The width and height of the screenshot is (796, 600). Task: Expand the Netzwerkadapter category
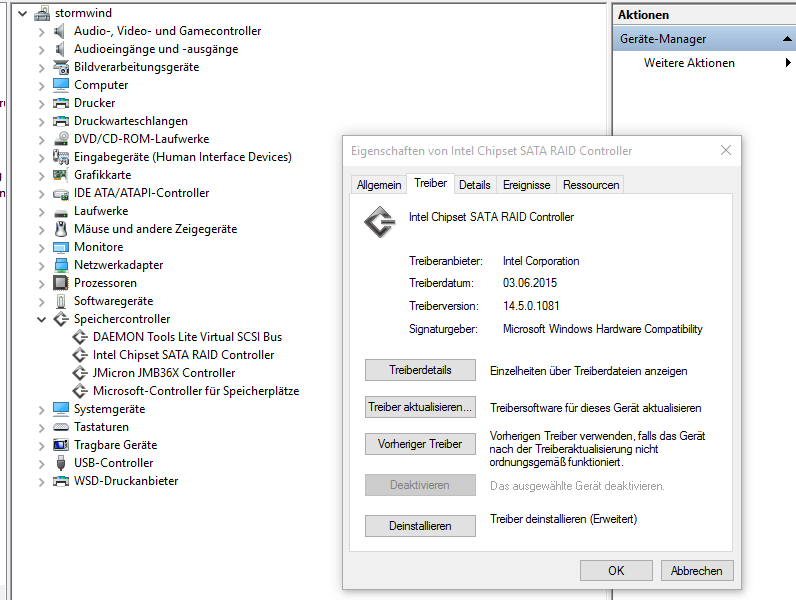click(x=42, y=265)
